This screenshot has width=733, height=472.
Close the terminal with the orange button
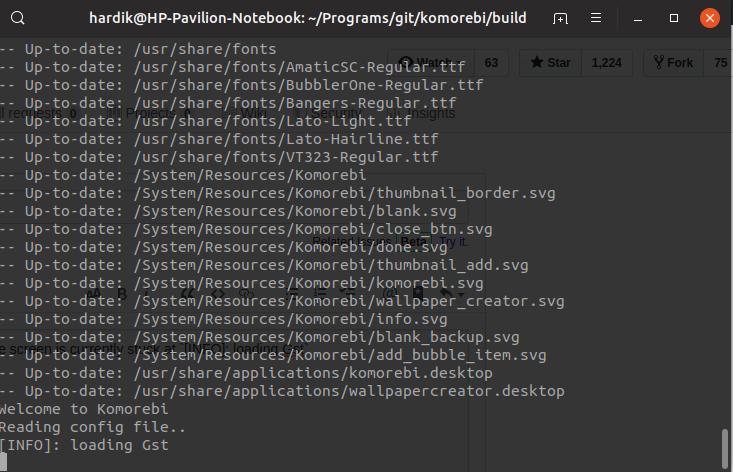click(x=710, y=18)
